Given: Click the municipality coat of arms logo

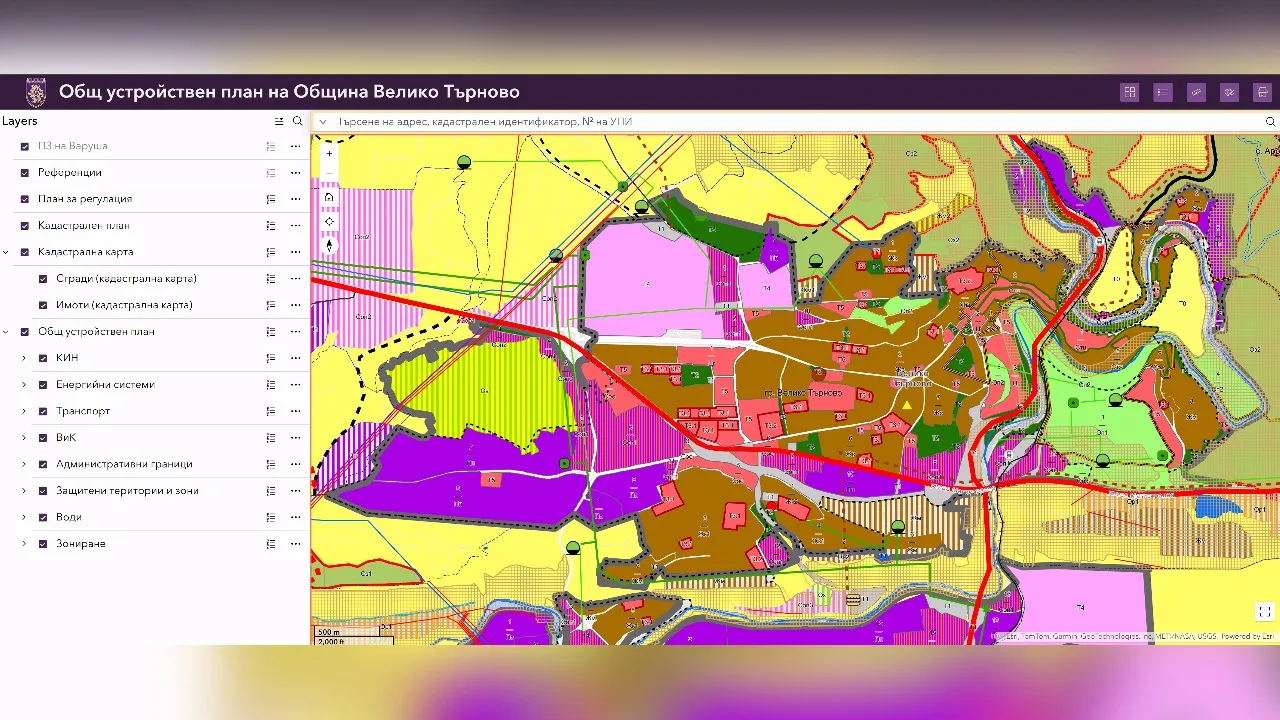Looking at the screenshot, I should click(36, 93).
